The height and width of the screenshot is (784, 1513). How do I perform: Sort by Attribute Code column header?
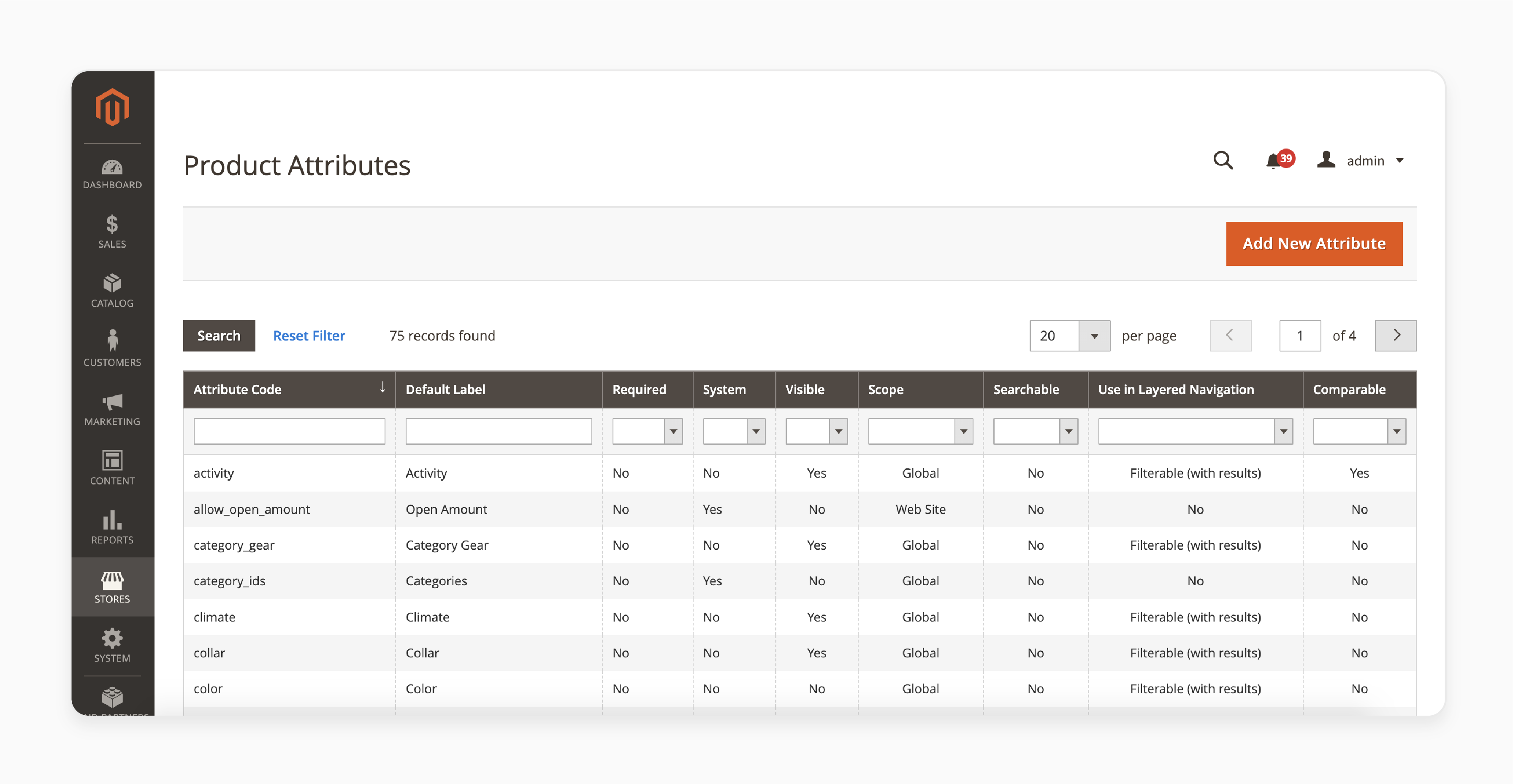290,389
